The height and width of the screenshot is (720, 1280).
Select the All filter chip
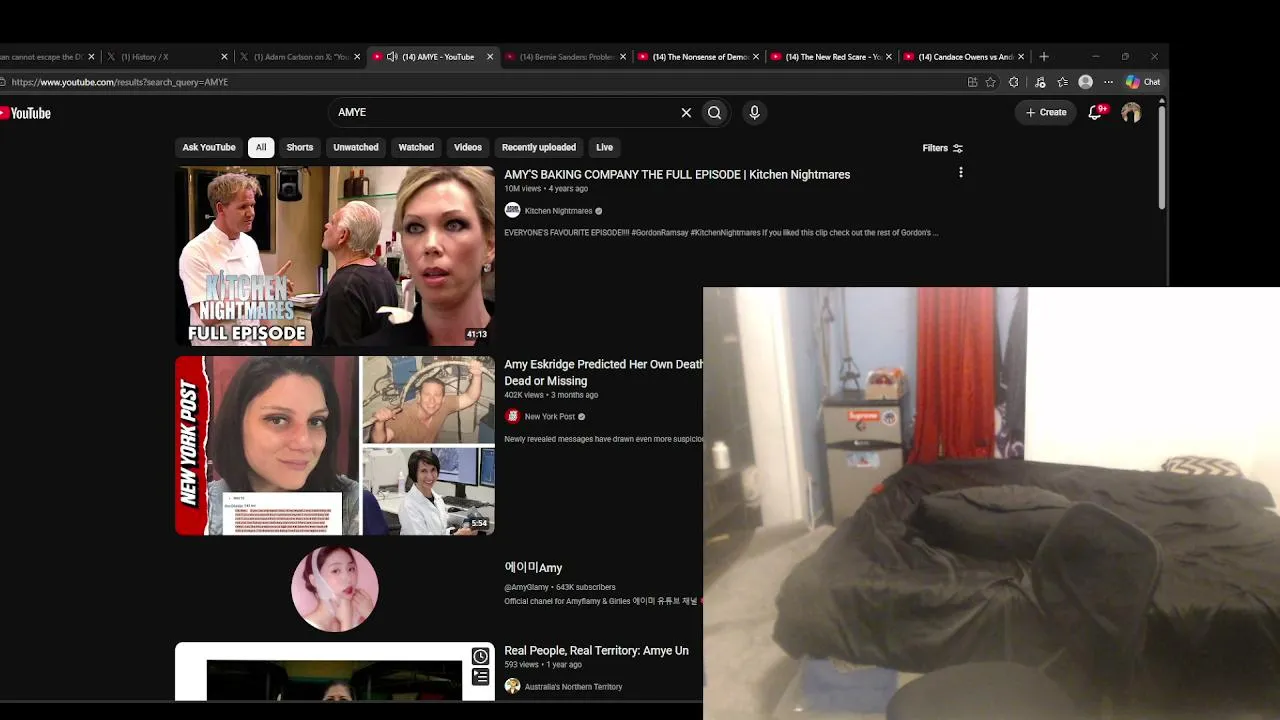coord(261,147)
